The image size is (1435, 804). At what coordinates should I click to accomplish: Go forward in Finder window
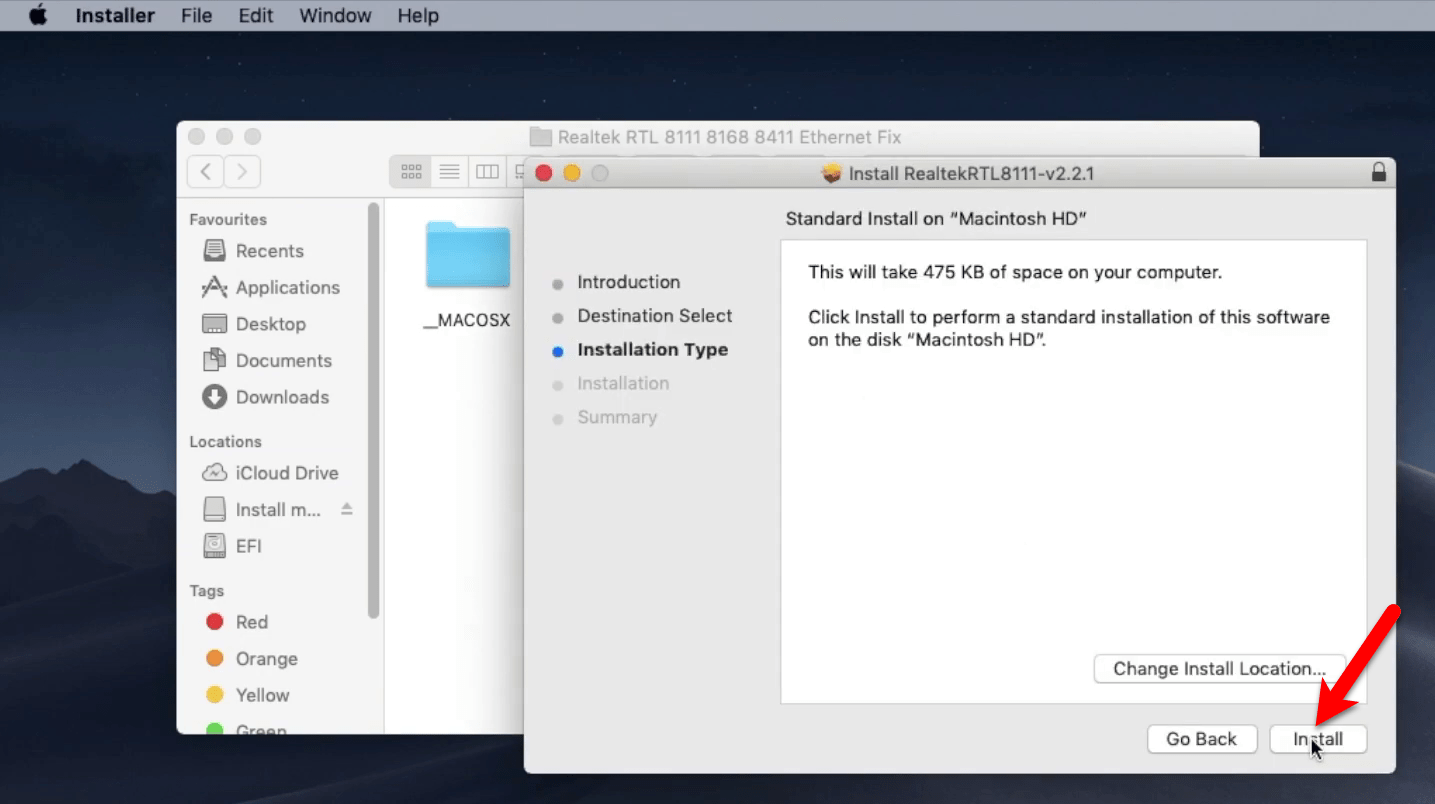pos(242,172)
